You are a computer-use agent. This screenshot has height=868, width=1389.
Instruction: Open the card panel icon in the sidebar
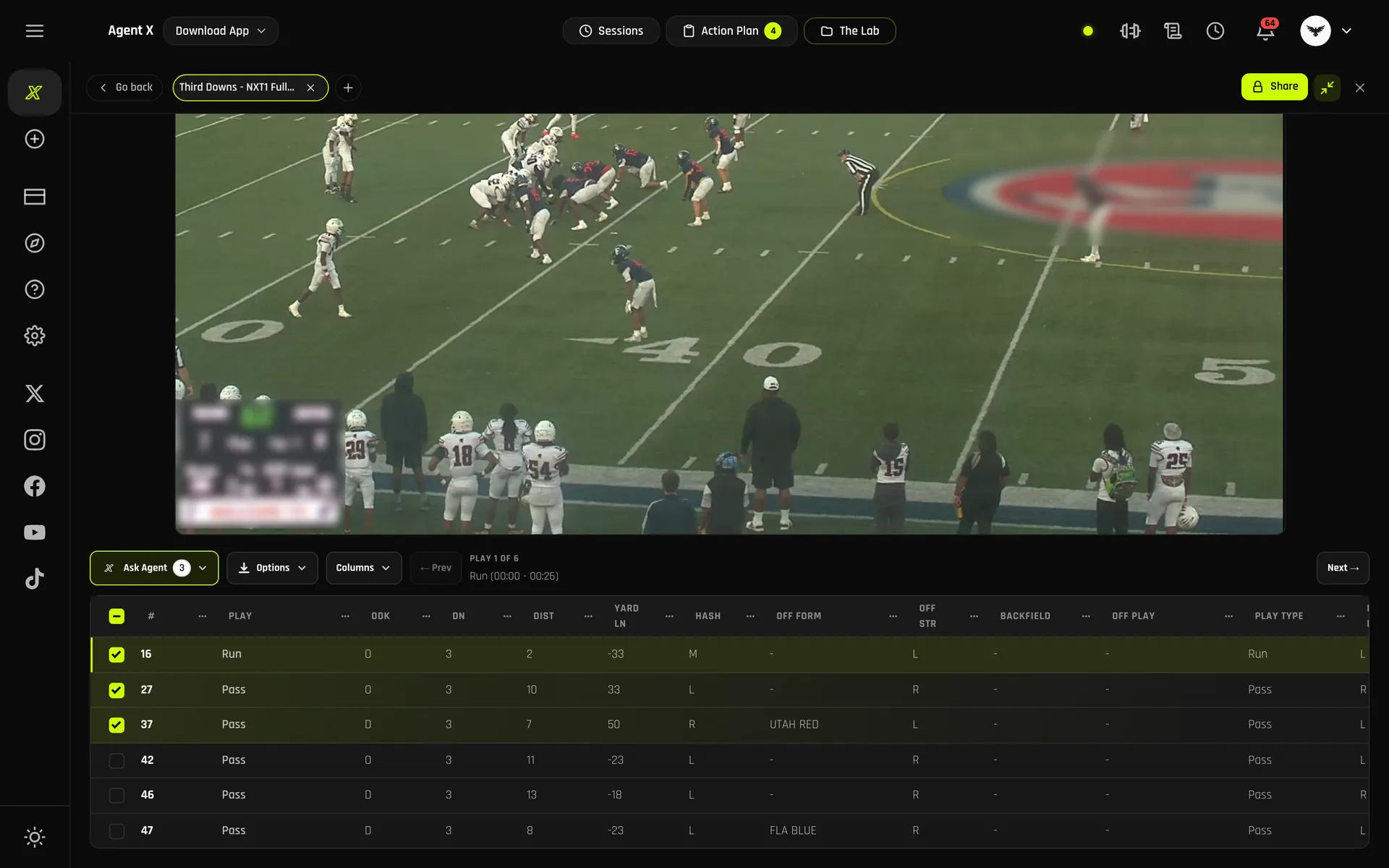click(x=35, y=197)
